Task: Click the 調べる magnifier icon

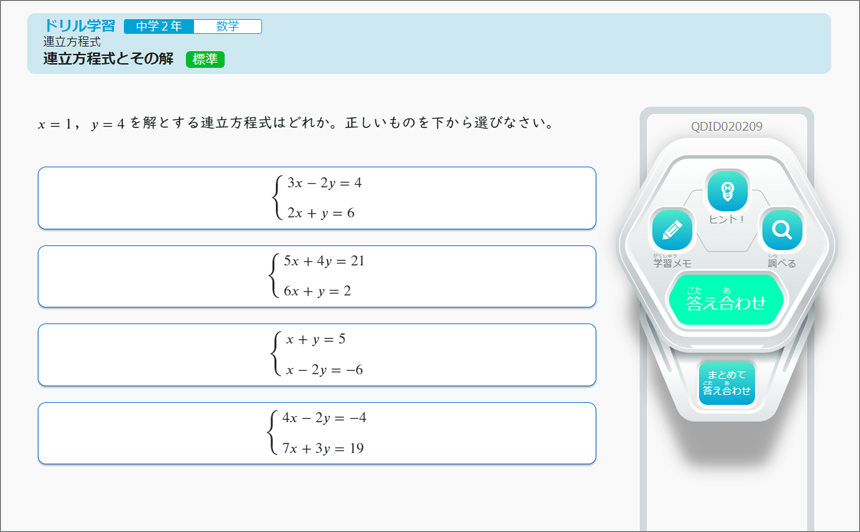Action: tap(782, 230)
